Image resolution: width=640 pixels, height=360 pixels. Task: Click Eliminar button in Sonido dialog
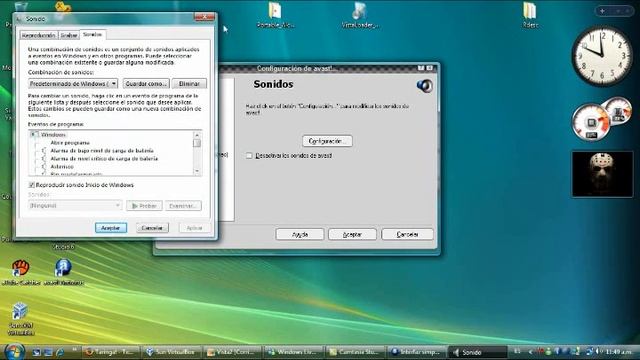tap(189, 83)
